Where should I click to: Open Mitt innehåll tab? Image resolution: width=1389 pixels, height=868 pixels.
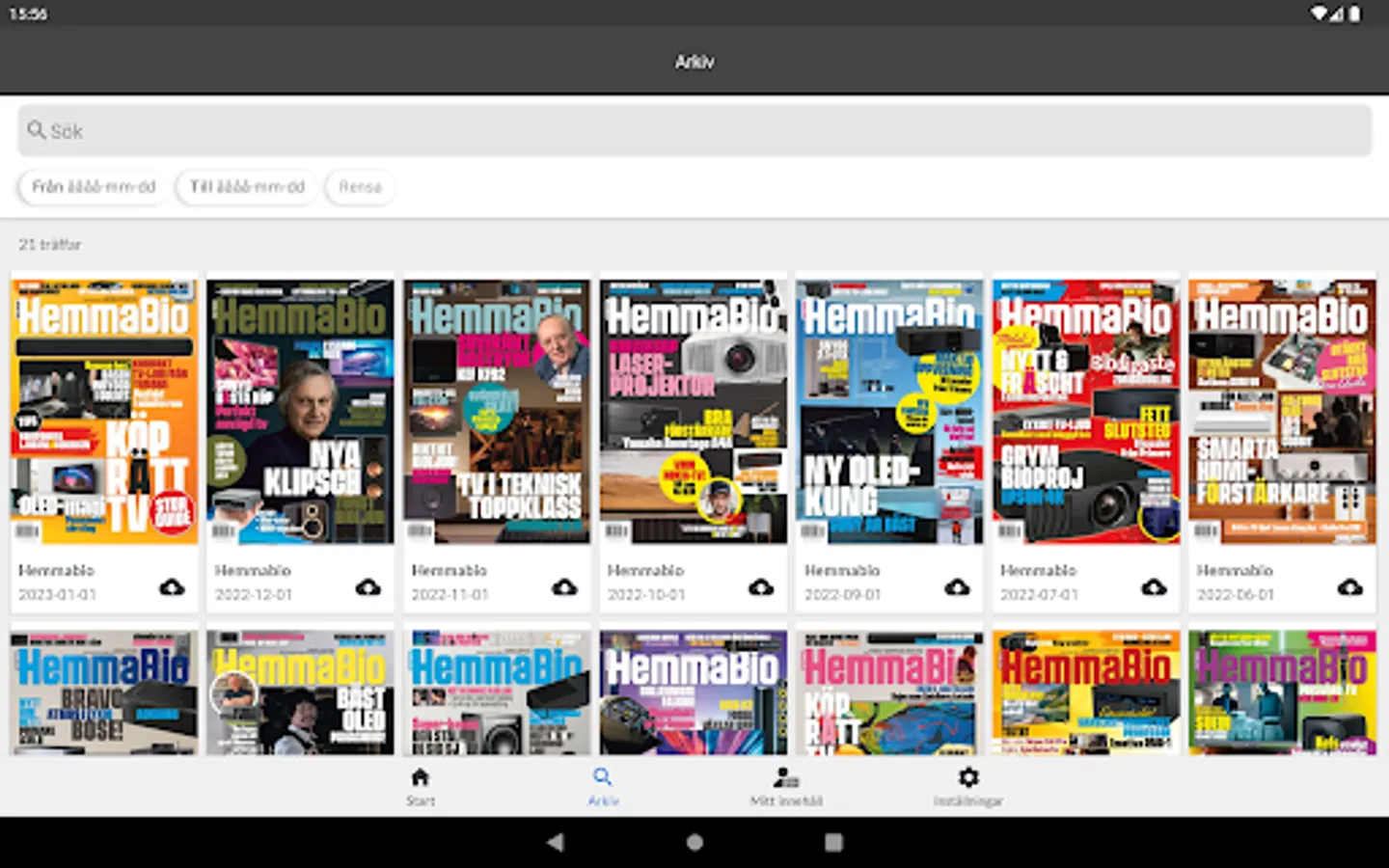(x=786, y=786)
